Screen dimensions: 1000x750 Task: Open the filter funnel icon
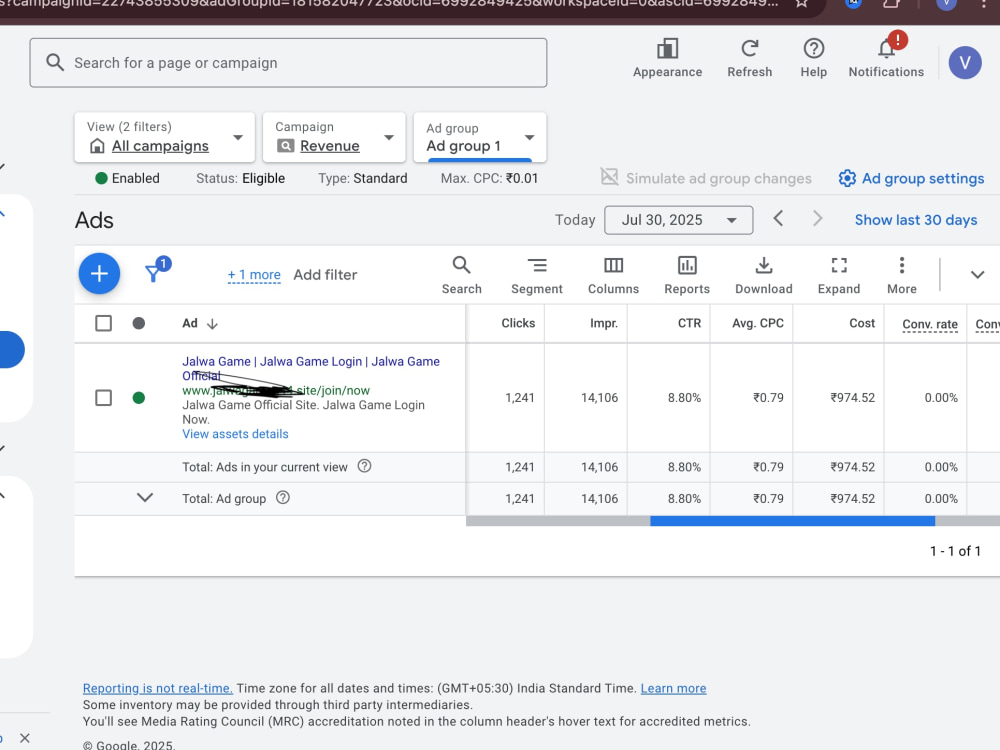click(153, 273)
